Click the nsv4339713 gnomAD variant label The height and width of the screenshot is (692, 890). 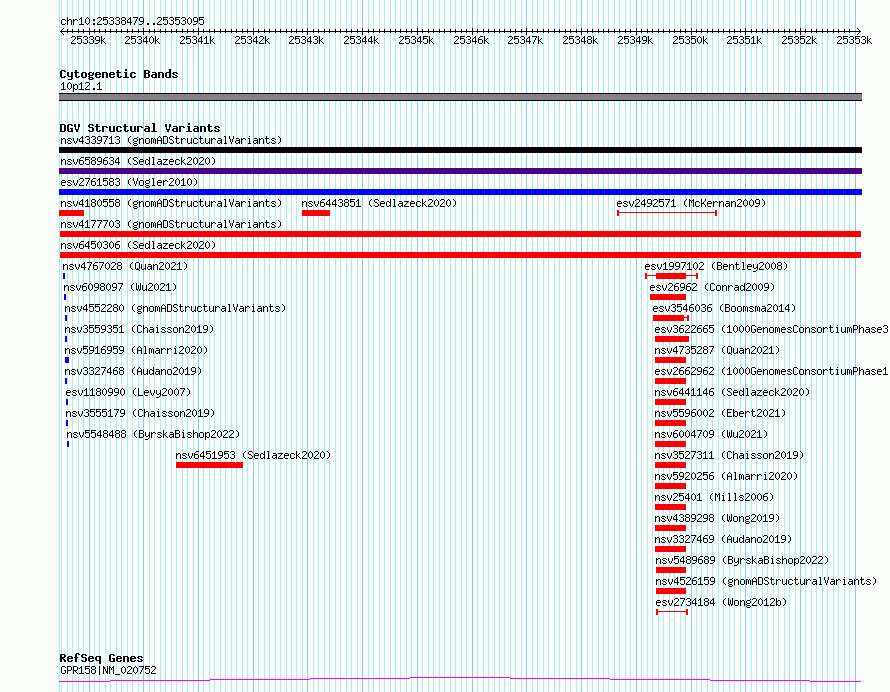pos(171,140)
